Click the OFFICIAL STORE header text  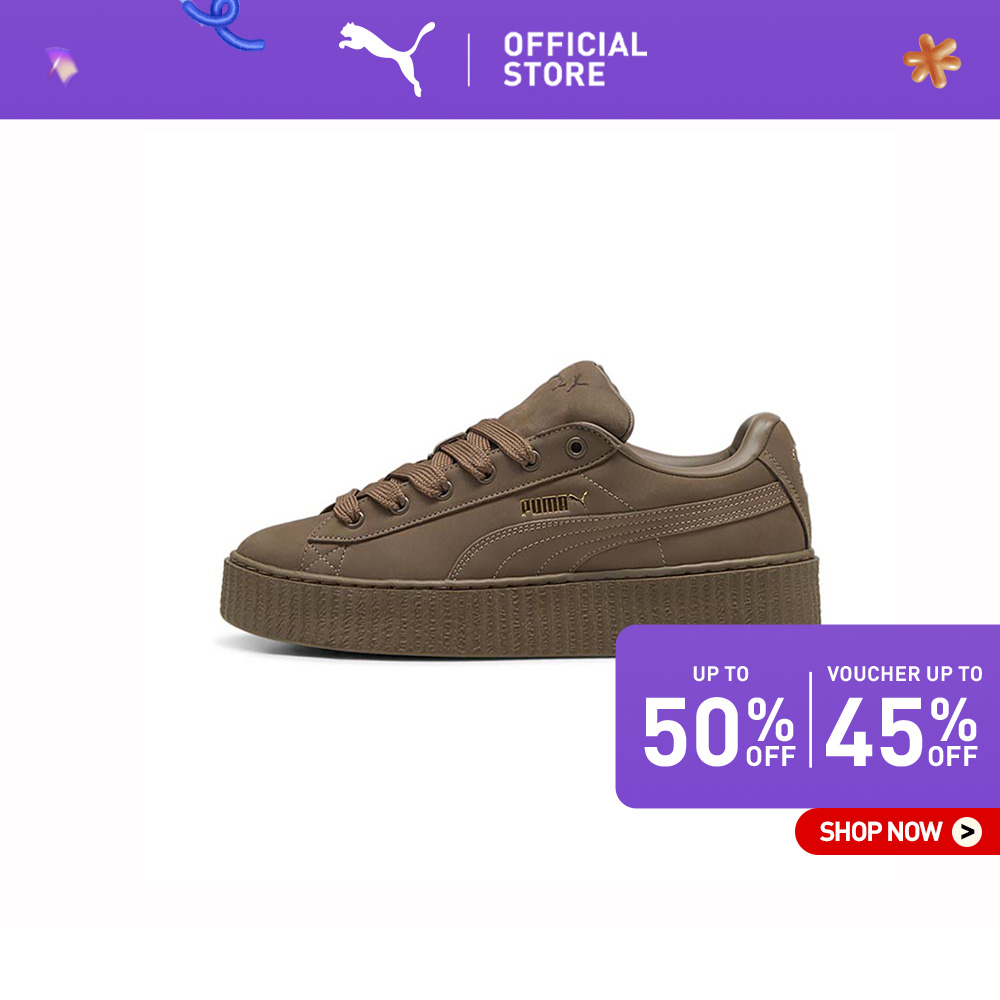(575, 59)
